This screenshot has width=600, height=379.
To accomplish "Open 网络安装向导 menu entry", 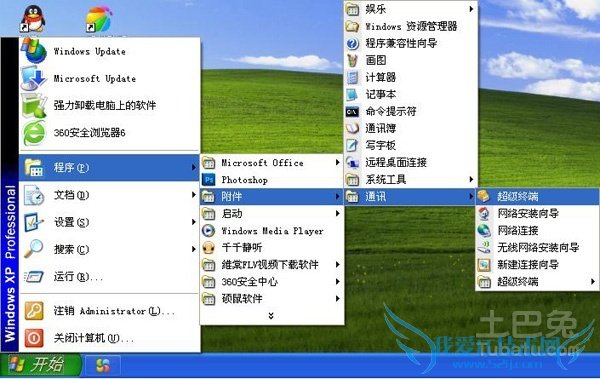I will [537, 214].
